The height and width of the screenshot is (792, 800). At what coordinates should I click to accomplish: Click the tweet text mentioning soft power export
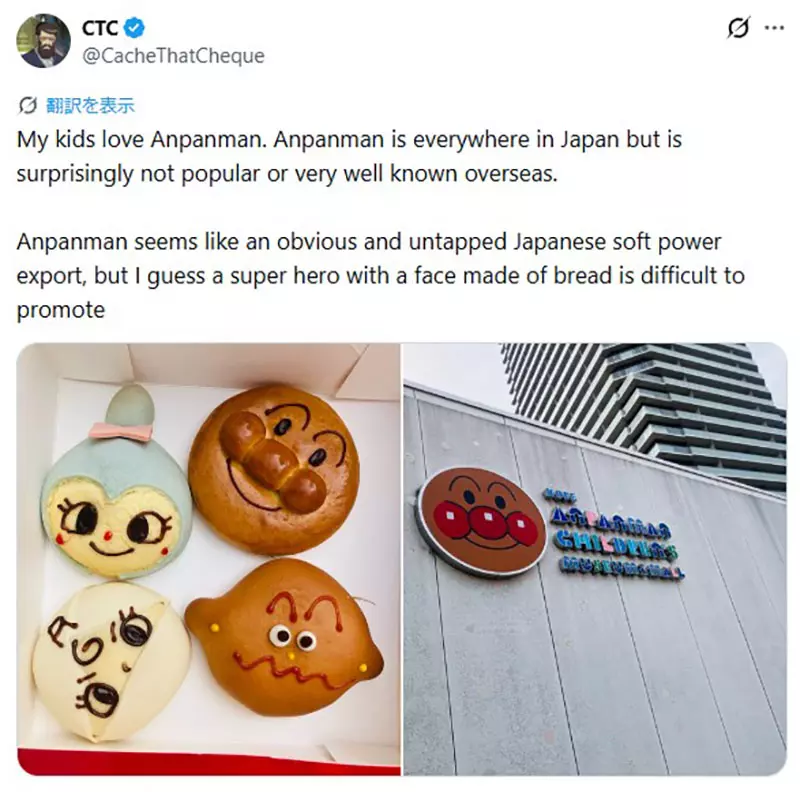coord(380,276)
